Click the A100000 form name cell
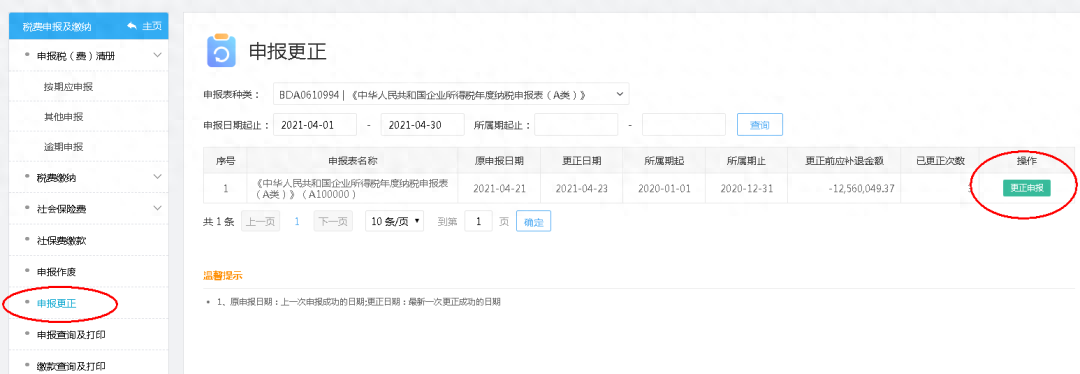 coord(353,189)
